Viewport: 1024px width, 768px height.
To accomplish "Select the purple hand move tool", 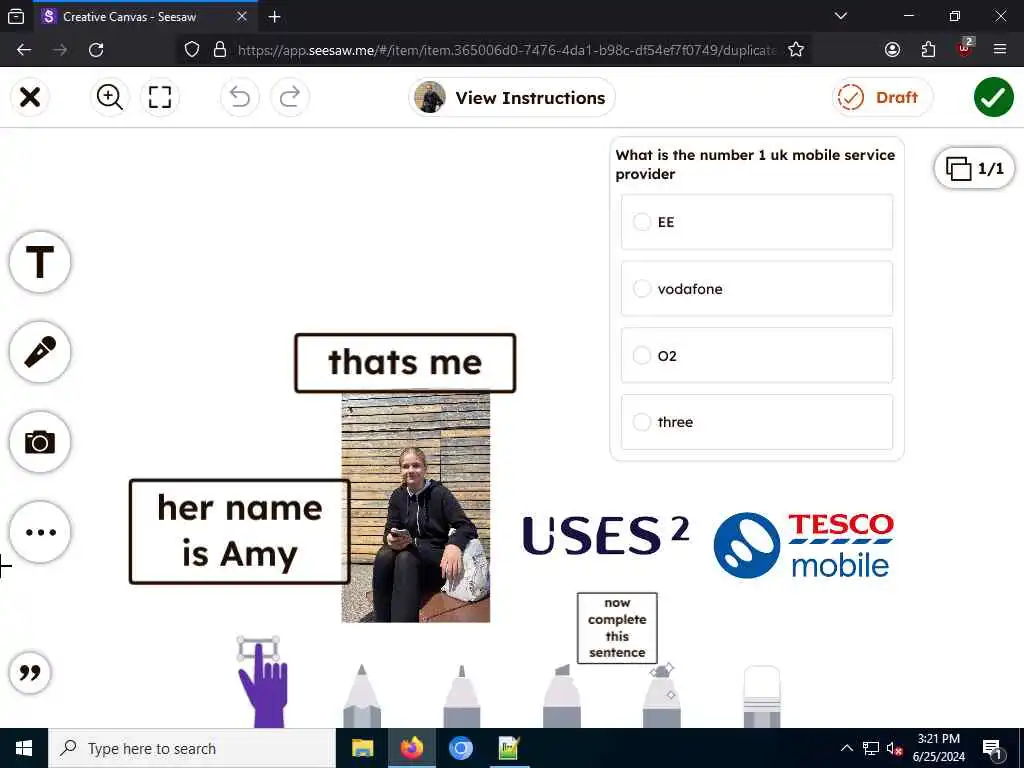I will [263, 683].
